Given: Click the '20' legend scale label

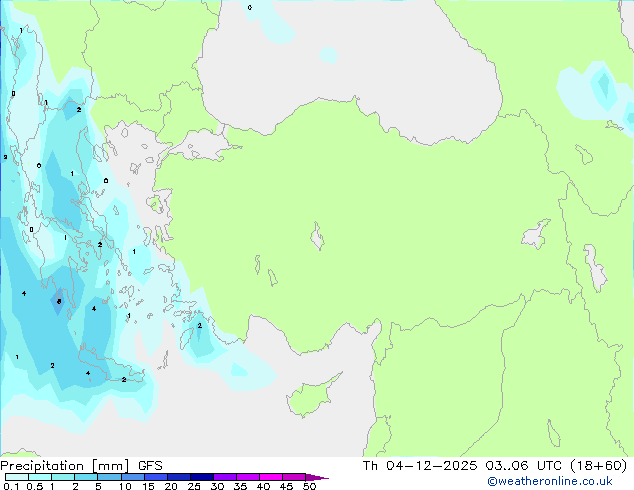Looking at the screenshot, I should (x=171, y=486).
